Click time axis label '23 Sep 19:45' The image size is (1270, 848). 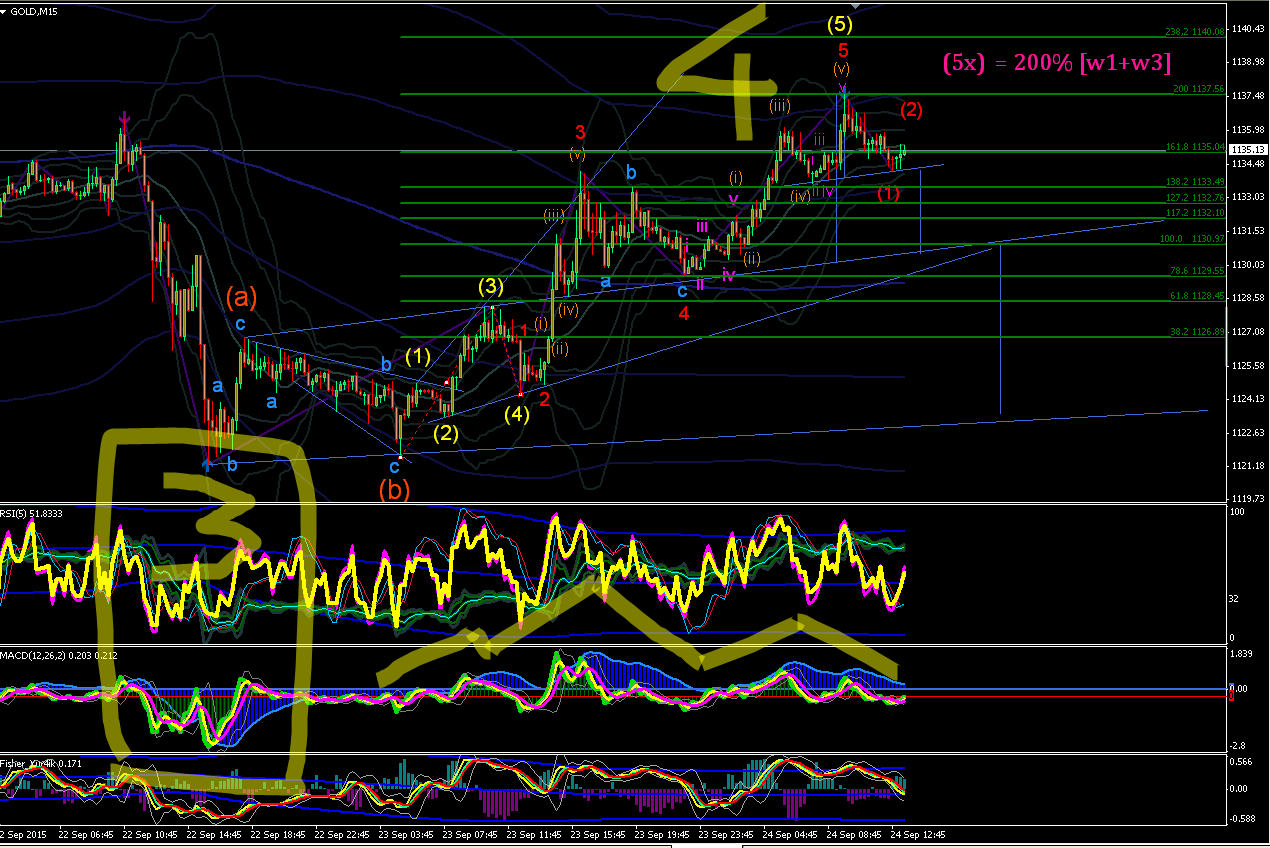click(x=662, y=834)
